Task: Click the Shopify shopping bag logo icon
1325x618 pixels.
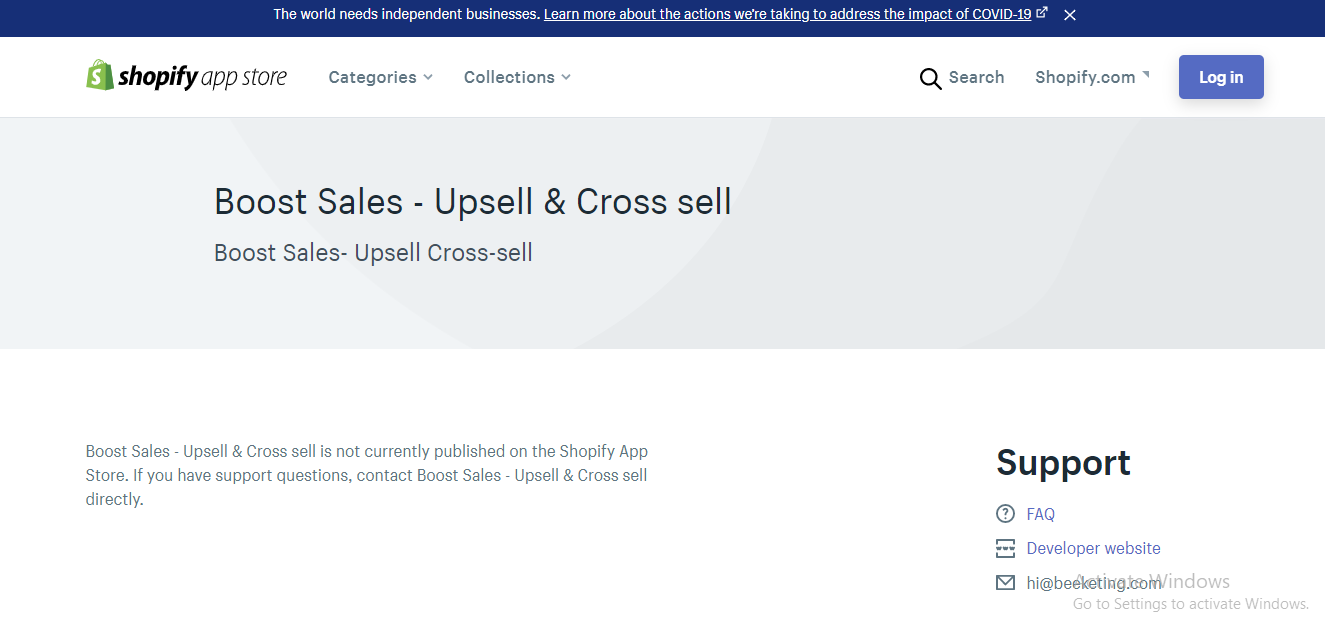Action: [x=100, y=75]
